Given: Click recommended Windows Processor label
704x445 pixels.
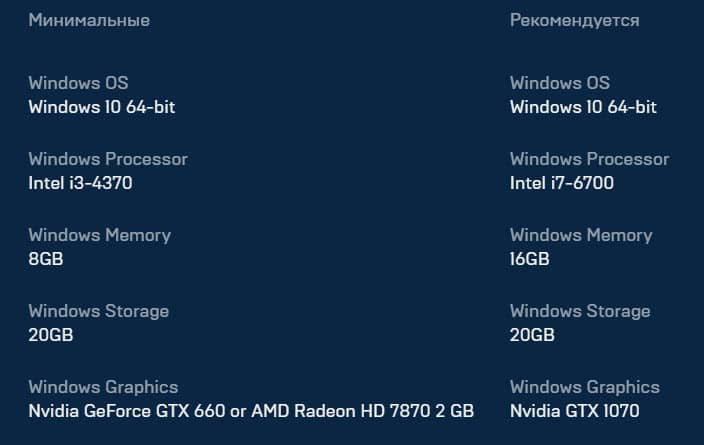Looking at the screenshot, I should (x=589, y=159).
